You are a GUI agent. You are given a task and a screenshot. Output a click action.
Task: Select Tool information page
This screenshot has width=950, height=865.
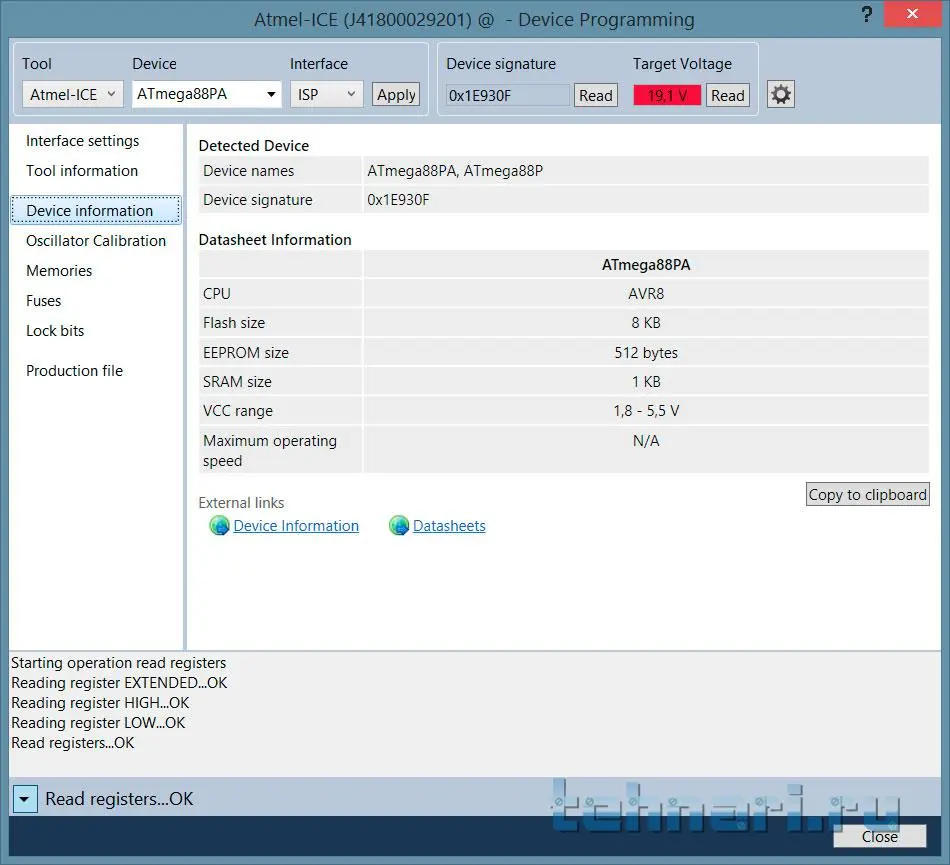[82, 171]
